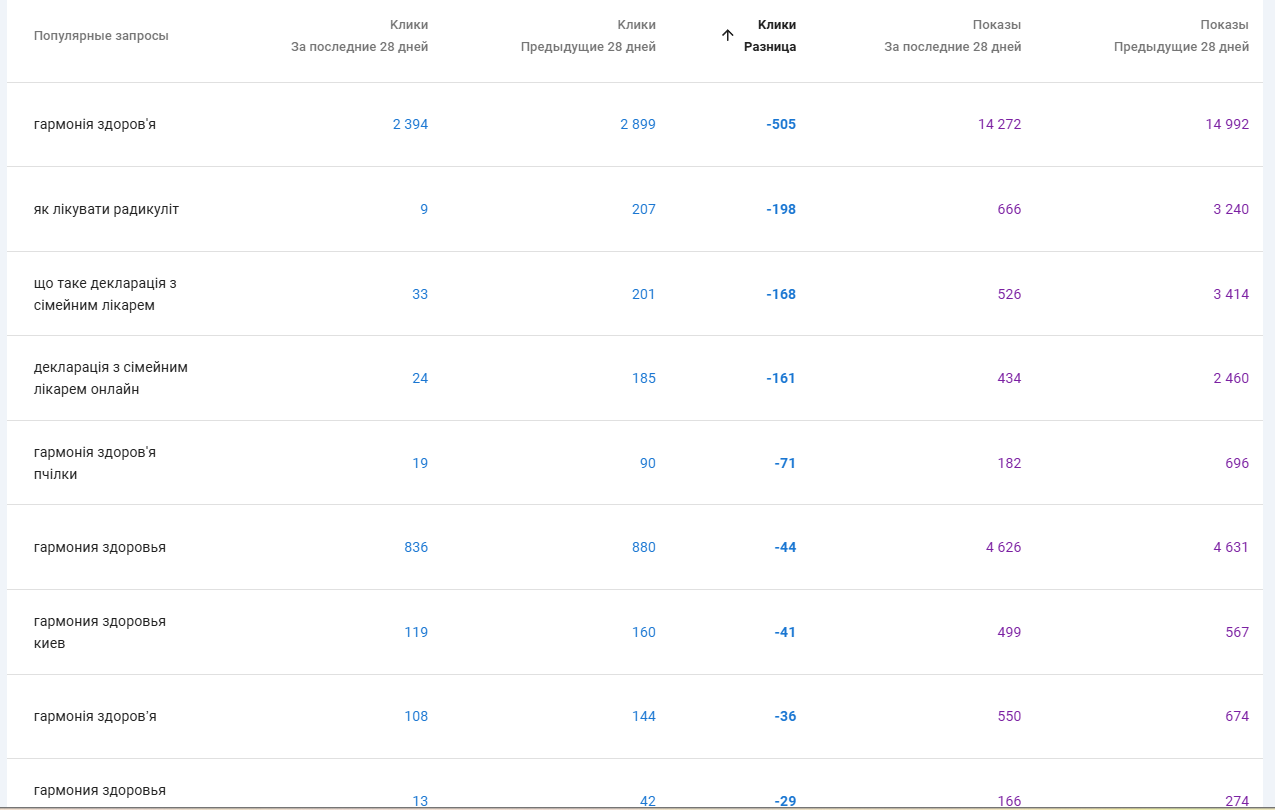Click the 3 240 previous impressions value
Image resolution: width=1275 pixels, height=810 pixels.
click(x=1229, y=209)
